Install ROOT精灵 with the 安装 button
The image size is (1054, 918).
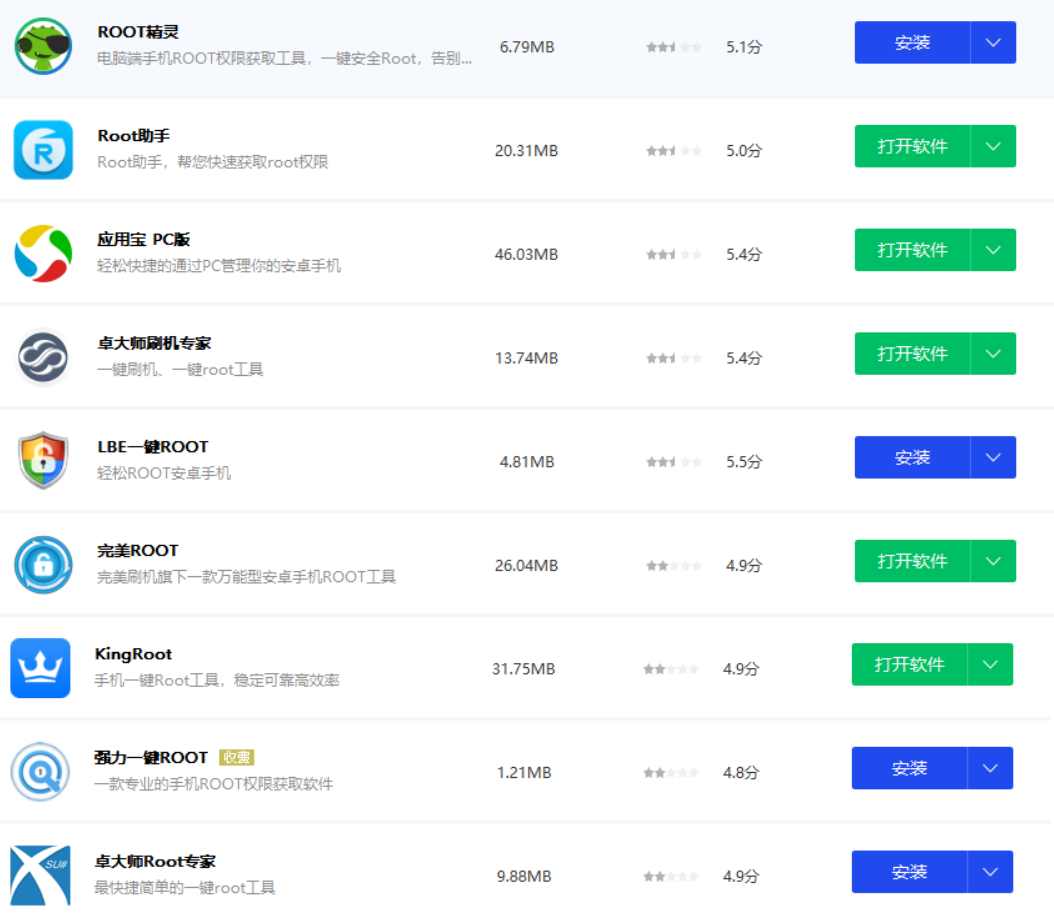912,42
